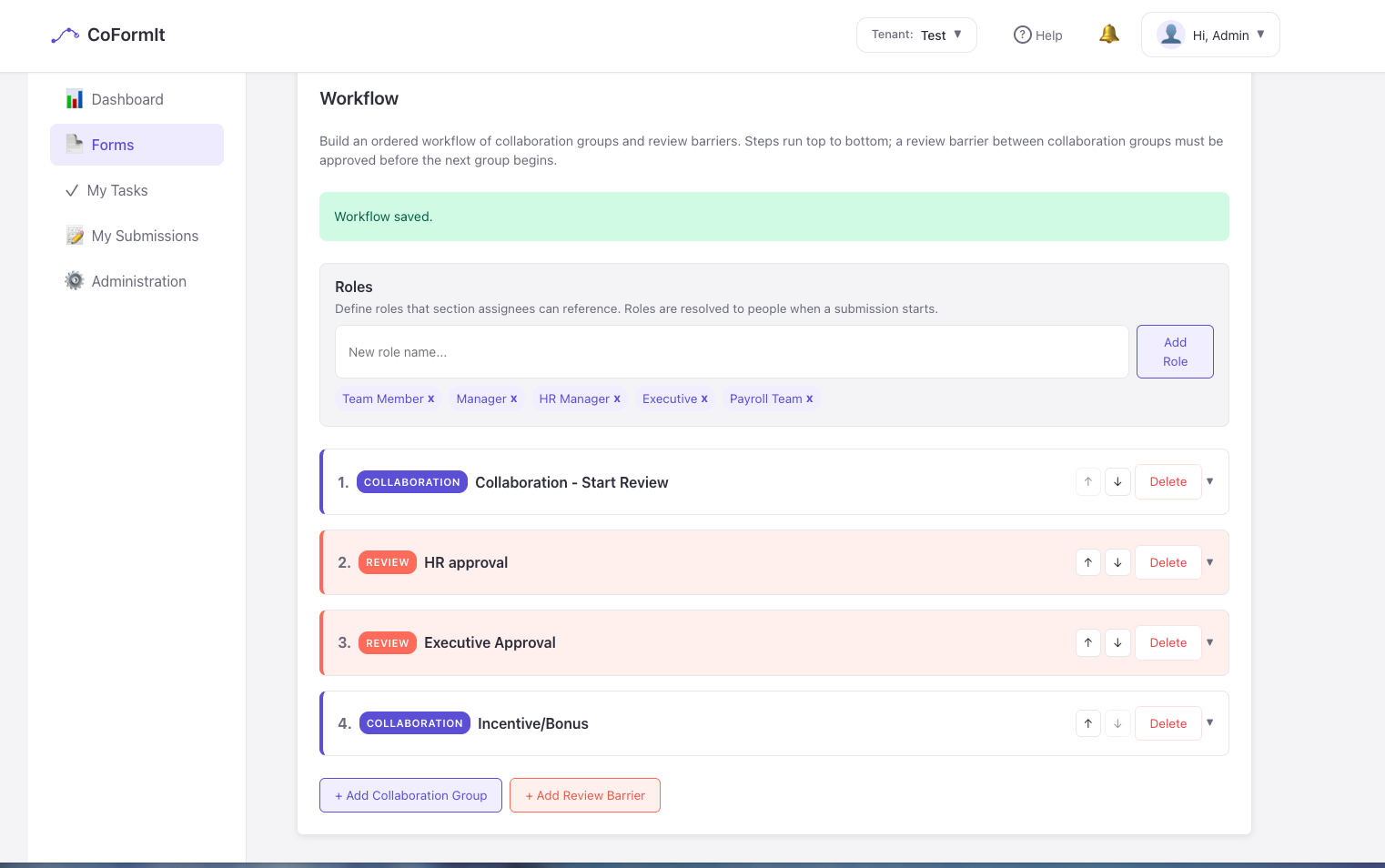The width and height of the screenshot is (1385, 868).
Task: Open Administration in the sidebar
Action: tap(136, 281)
